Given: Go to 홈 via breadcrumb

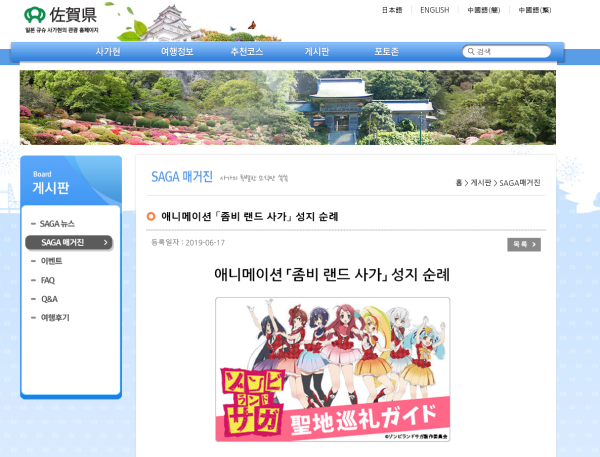Looking at the screenshot, I should click(x=459, y=183).
